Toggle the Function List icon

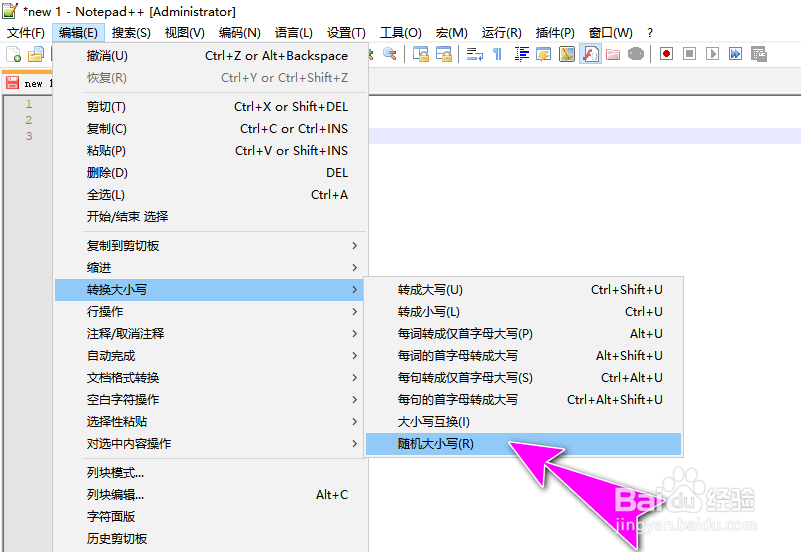[591, 54]
